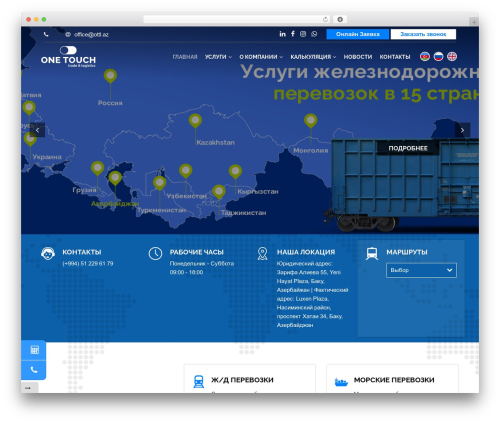Select the Азербайджан map pin
Image resolution: width=500 pixels, height=423 pixels.
click(x=115, y=178)
